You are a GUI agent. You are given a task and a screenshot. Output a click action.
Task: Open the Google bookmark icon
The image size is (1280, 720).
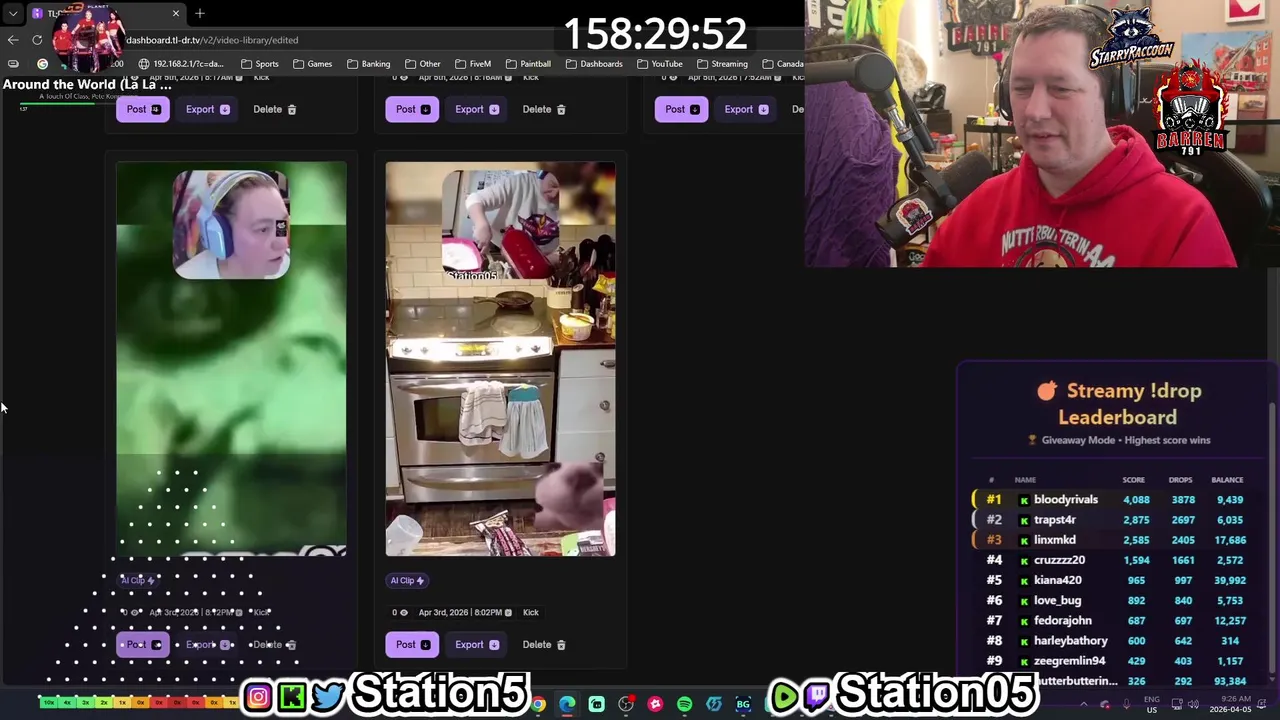[x=42, y=64]
